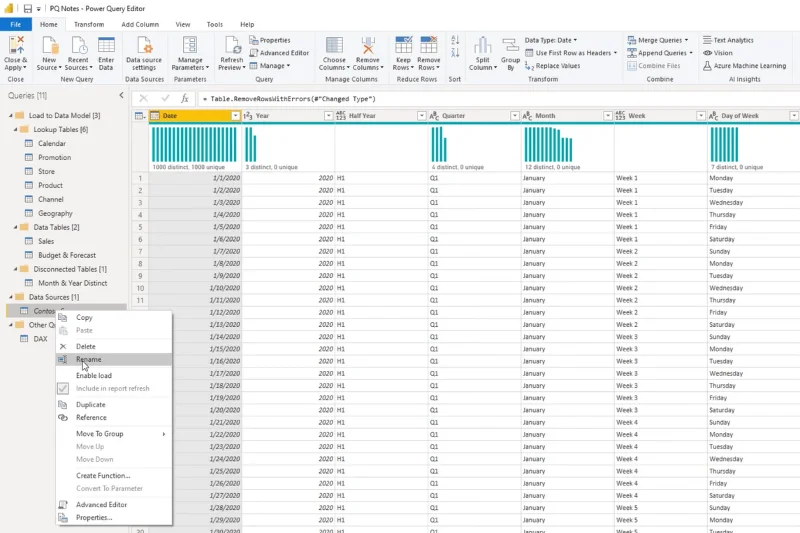Open the Manage button in the Query group
Screen dimensions: 800x533
pos(269,66)
